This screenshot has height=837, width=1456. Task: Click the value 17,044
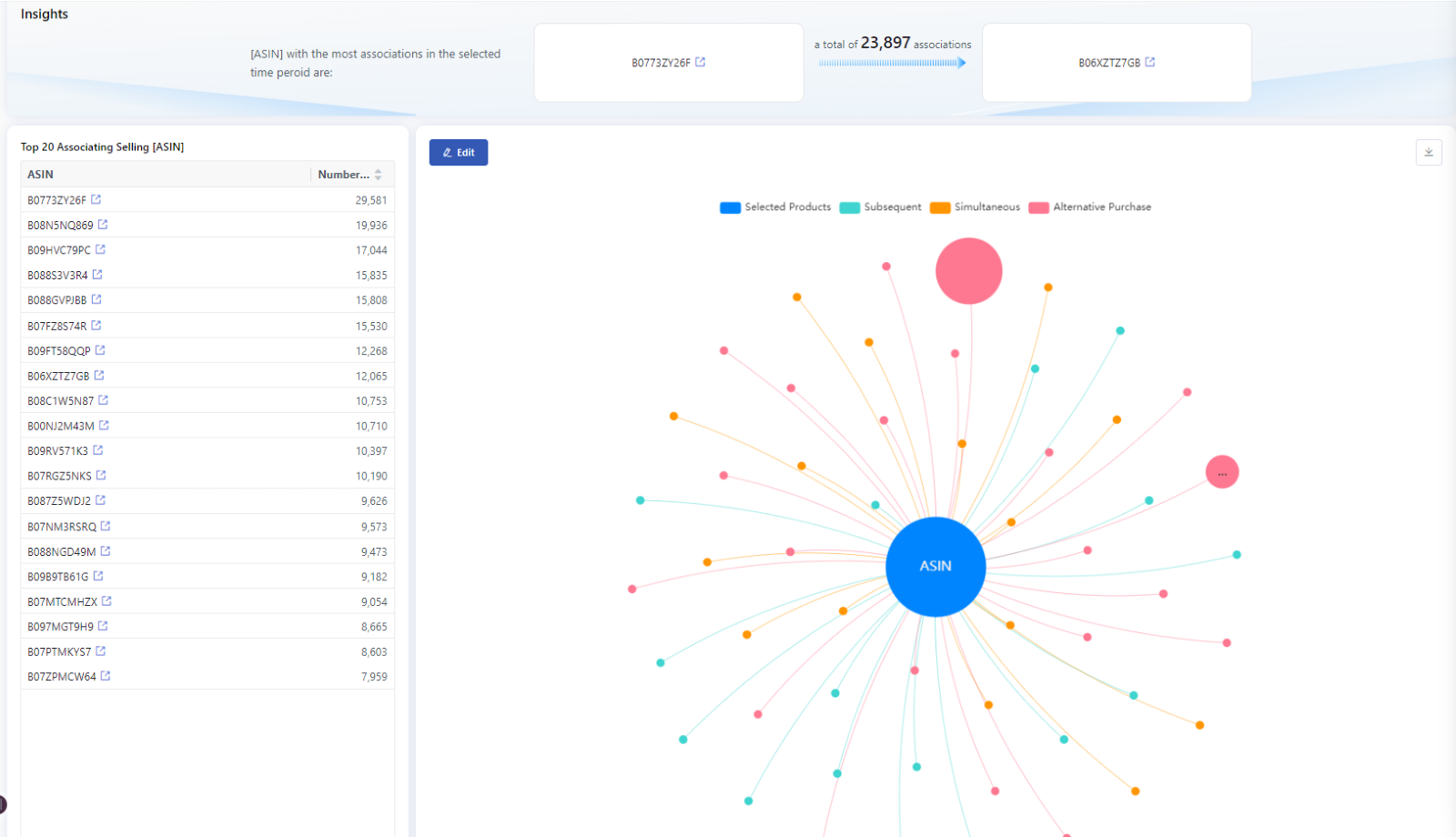point(371,250)
